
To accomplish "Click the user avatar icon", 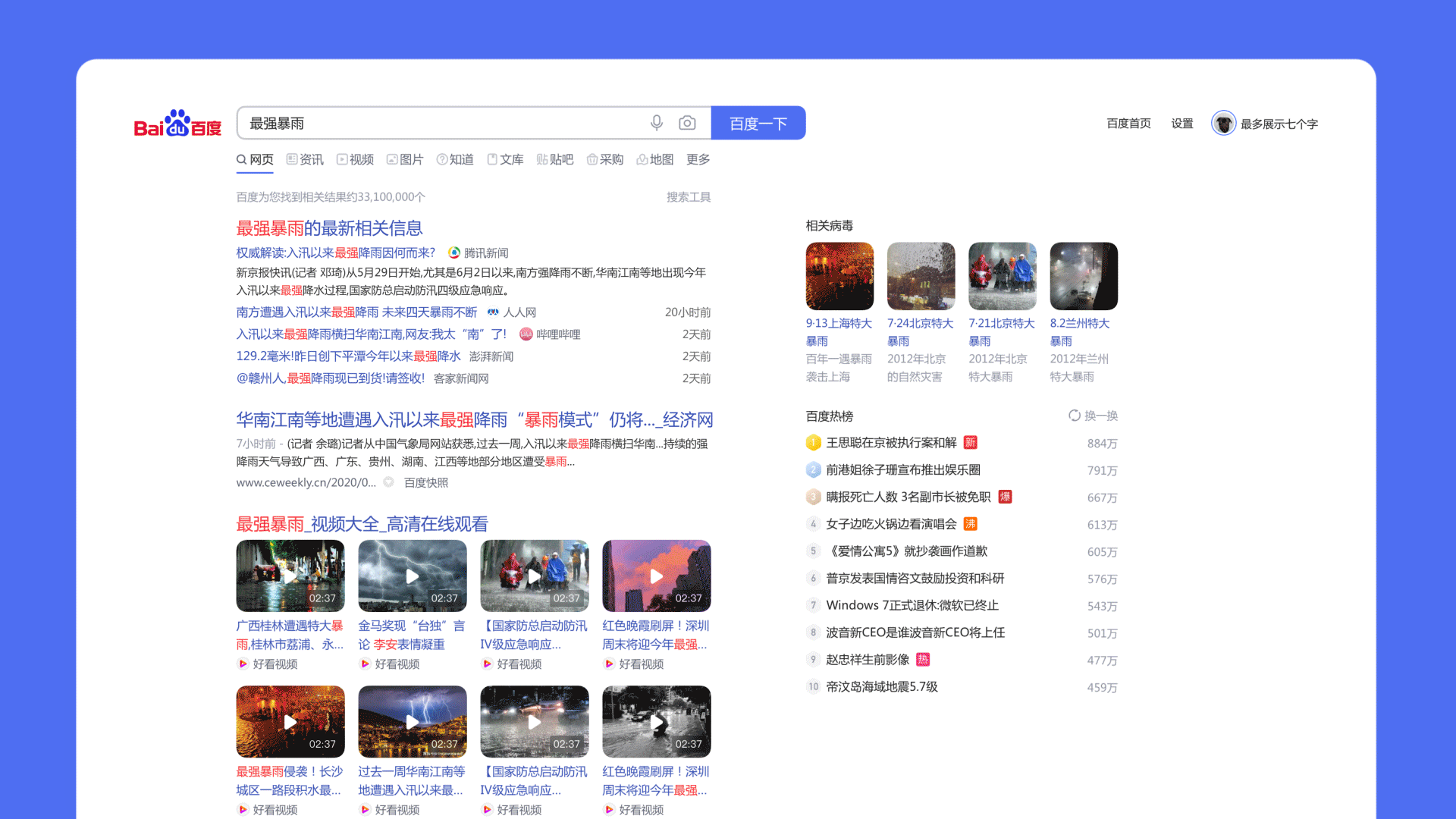I will point(1223,124).
